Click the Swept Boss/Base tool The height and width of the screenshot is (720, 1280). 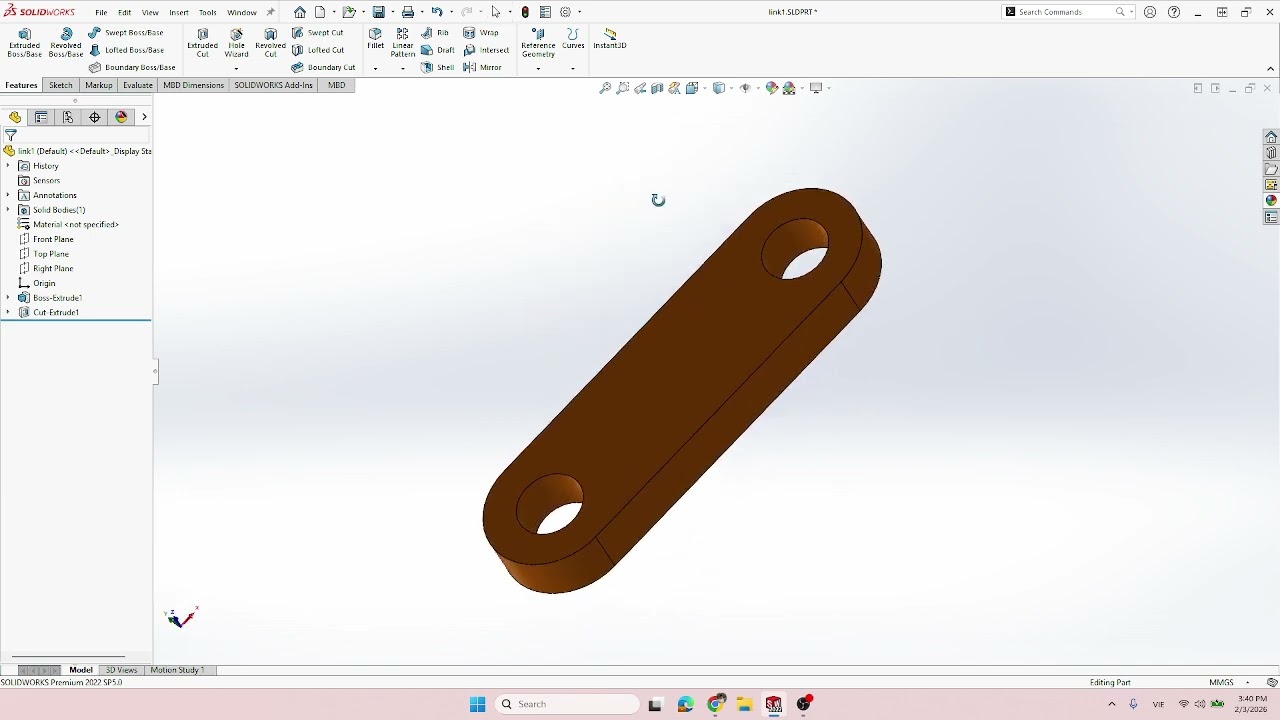(x=126, y=33)
